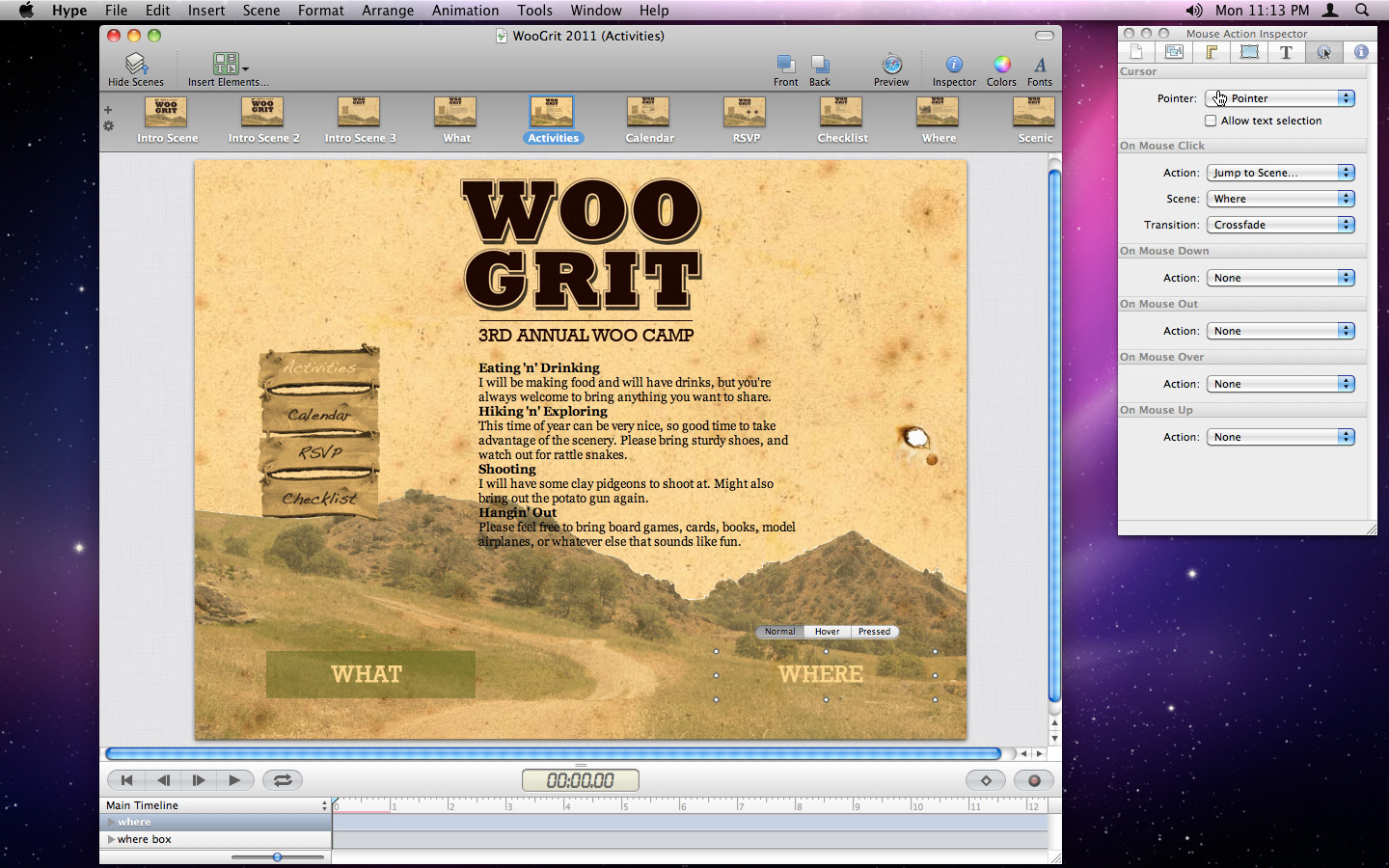Bring element to Front via toolbar
Viewport: 1389px width, 868px height.
click(x=785, y=65)
